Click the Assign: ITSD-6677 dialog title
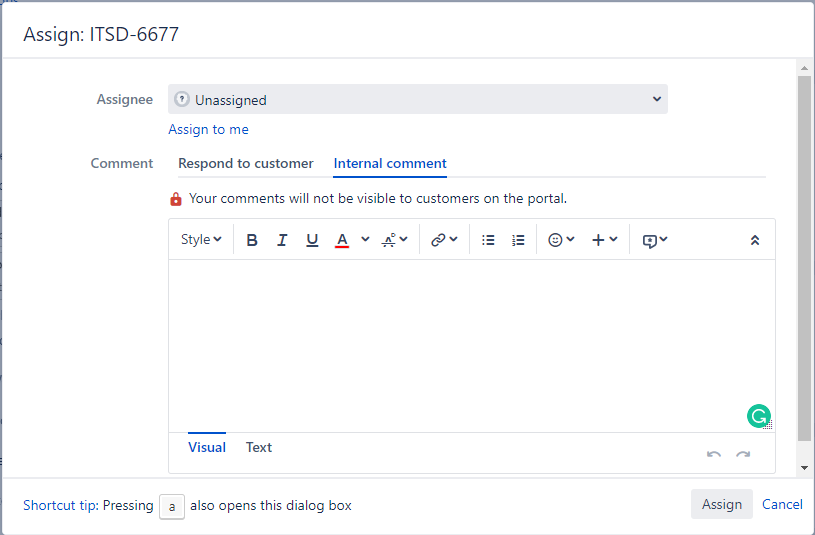The height and width of the screenshot is (535, 815). point(101,34)
